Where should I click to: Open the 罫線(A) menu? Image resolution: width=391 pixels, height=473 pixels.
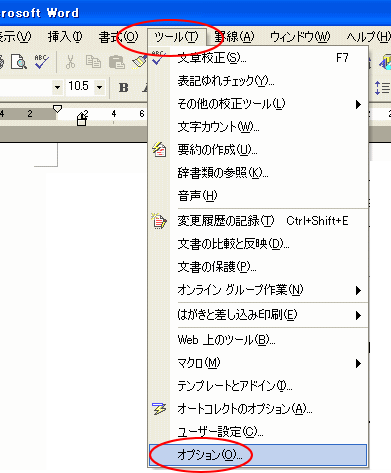[234, 37]
